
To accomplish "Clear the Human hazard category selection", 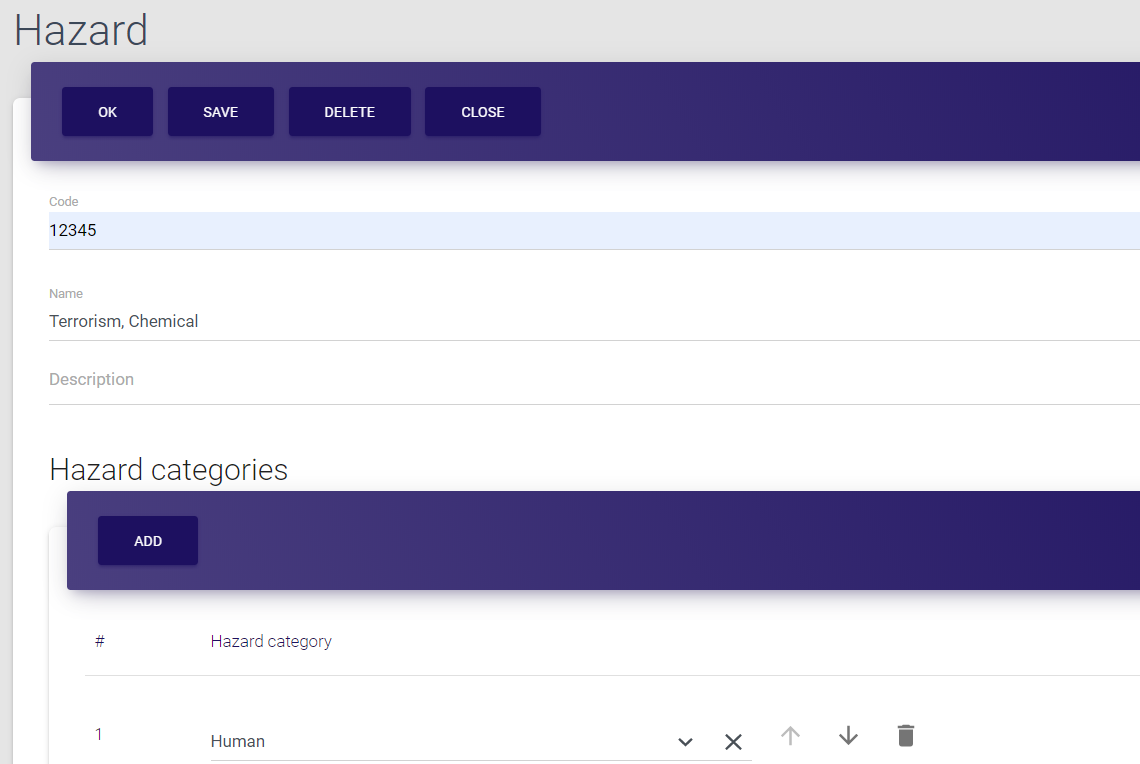I will [733, 742].
